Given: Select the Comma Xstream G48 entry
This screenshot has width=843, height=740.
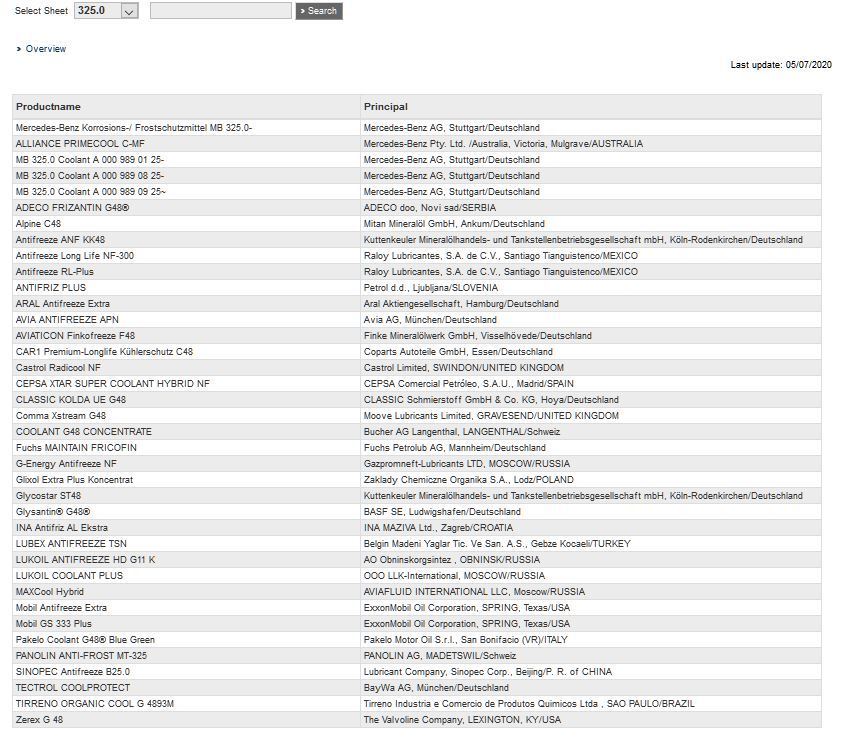Looking at the screenshot, I should click(60, 416).
